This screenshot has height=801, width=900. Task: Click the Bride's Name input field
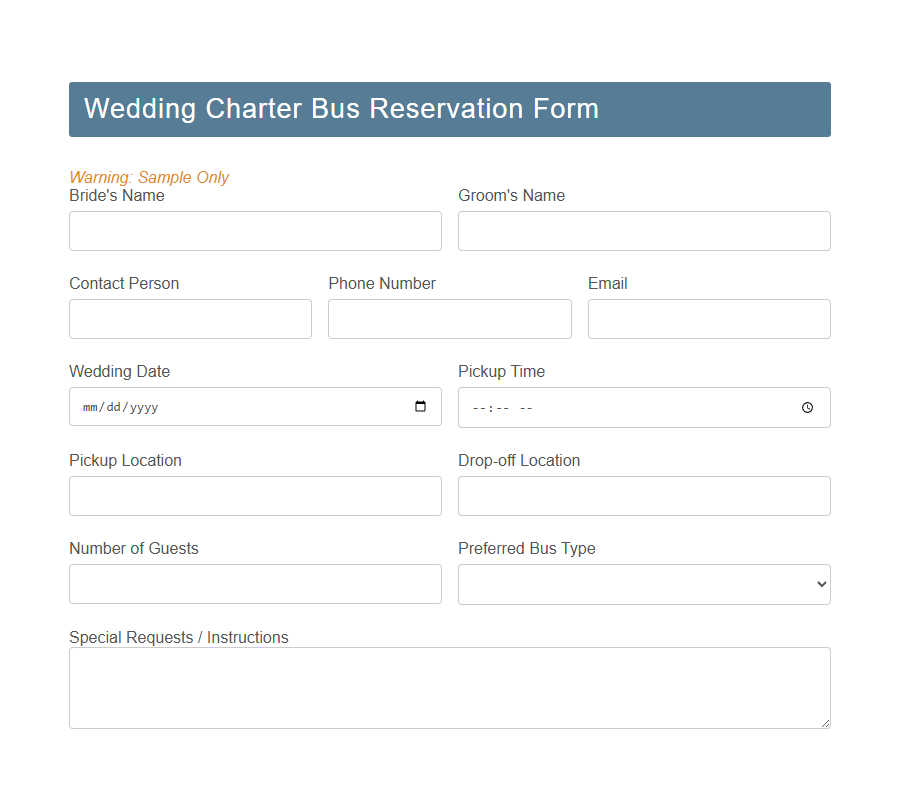coord(255,231)
